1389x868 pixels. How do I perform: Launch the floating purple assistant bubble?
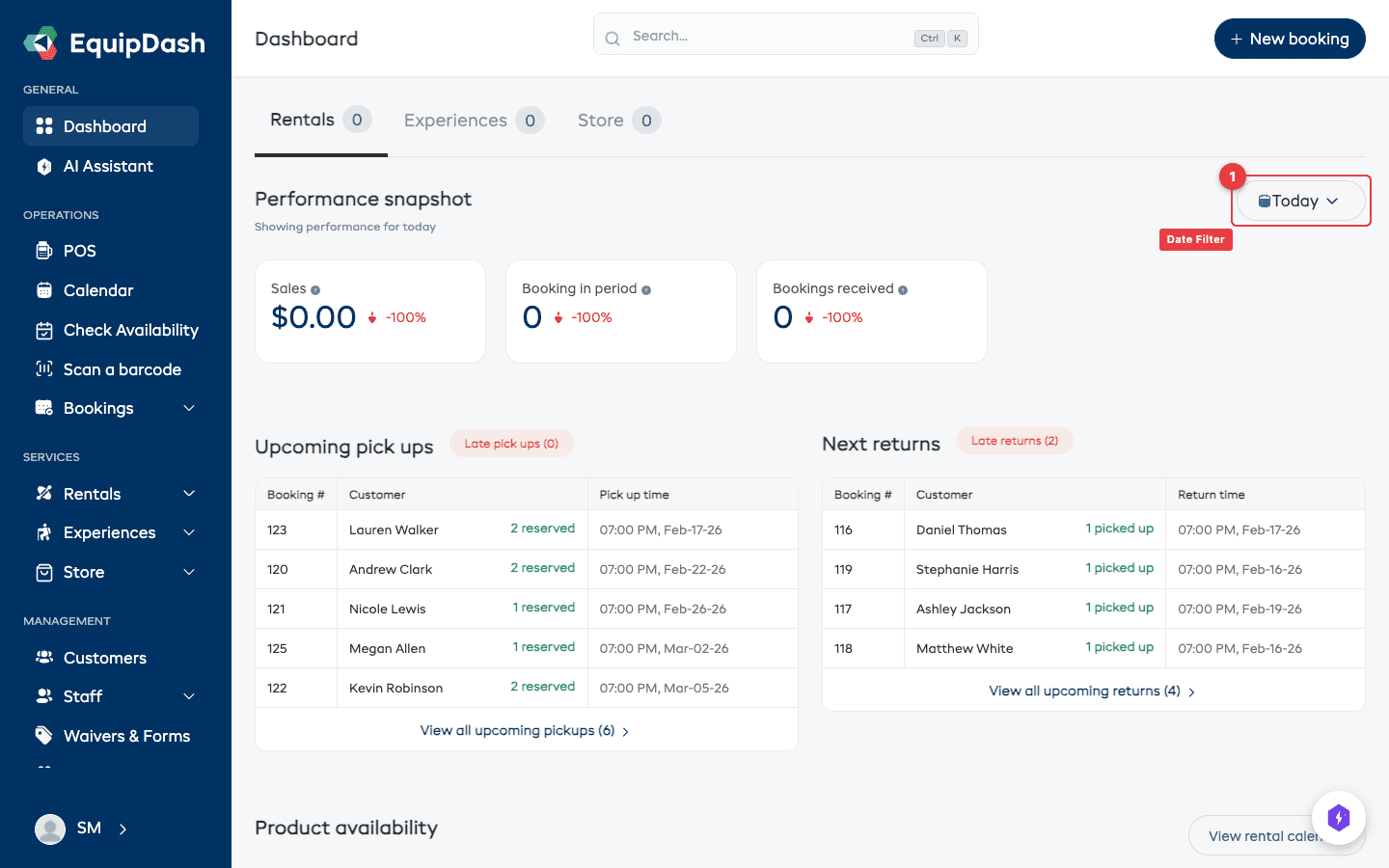coord(1339,817)
